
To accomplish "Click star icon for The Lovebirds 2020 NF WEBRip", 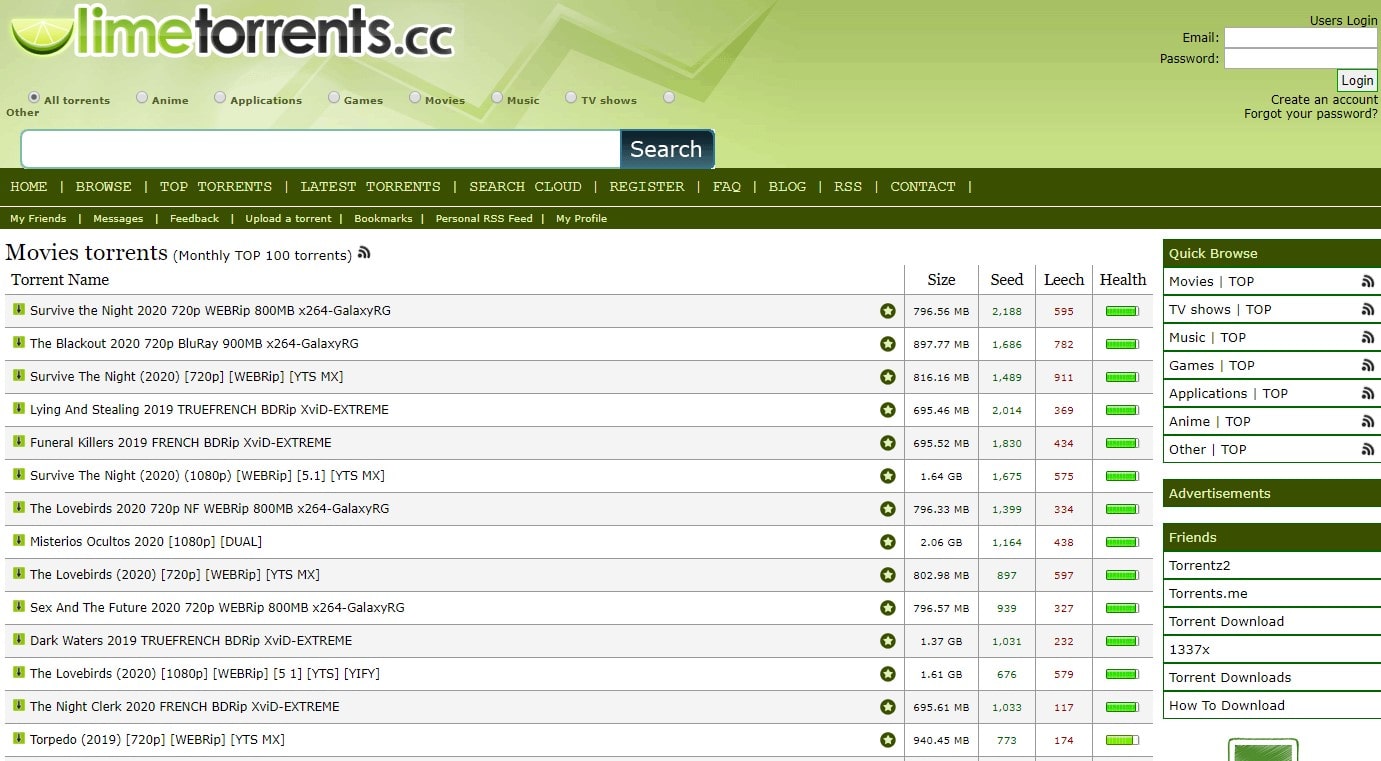I will tap(887, 509).
